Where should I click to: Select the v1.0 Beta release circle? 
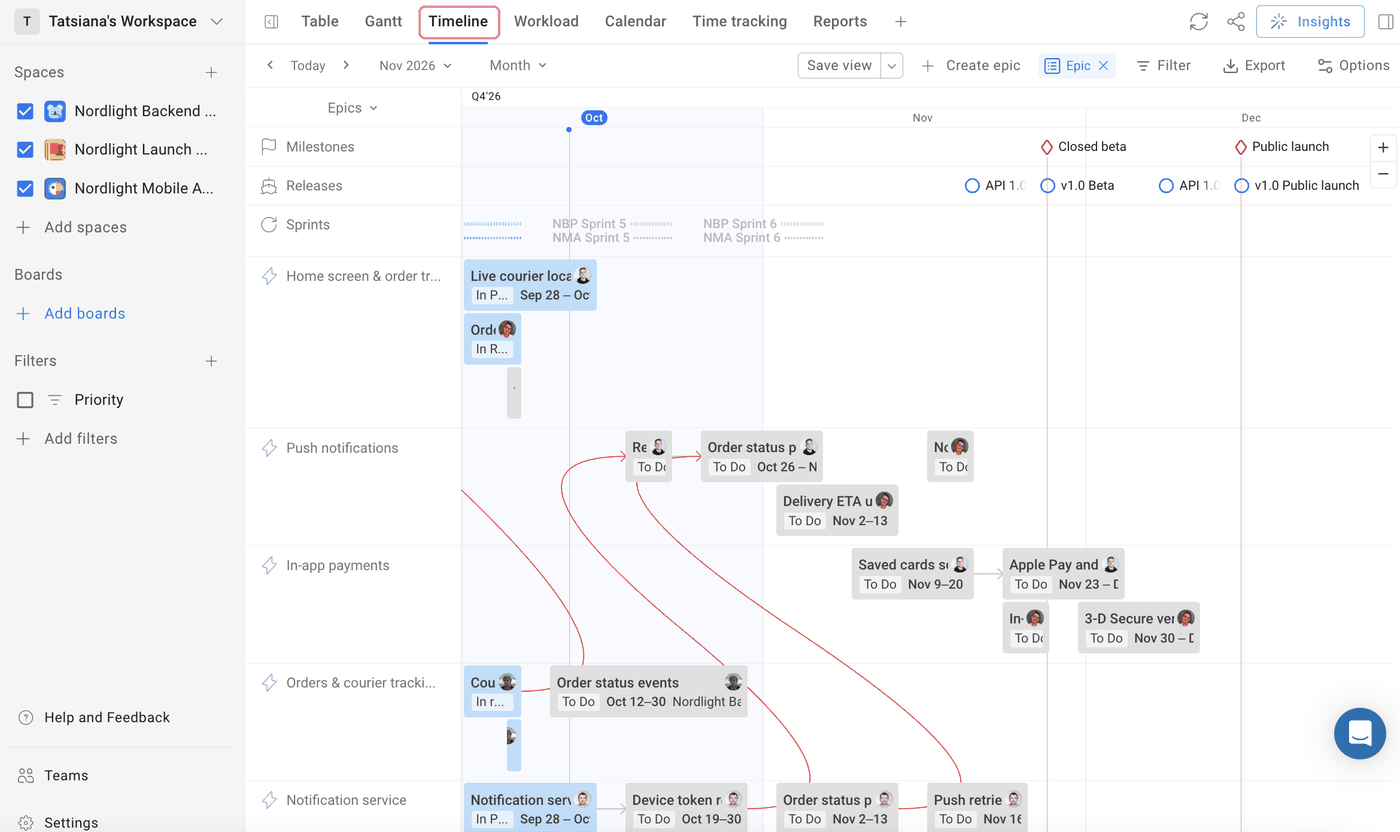click(x=1047, y=186)
